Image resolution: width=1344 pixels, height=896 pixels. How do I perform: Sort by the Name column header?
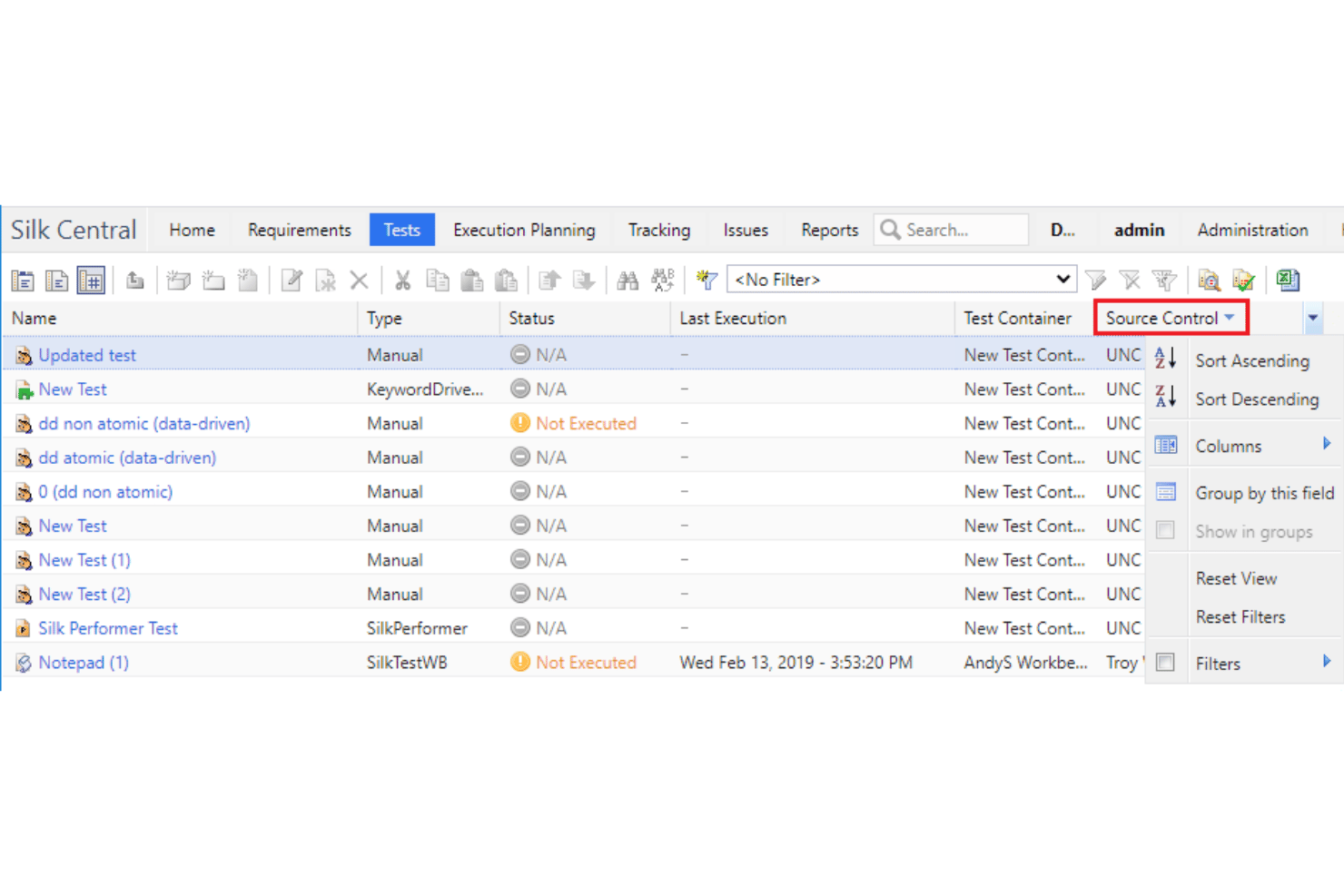(x=180, y=319)
